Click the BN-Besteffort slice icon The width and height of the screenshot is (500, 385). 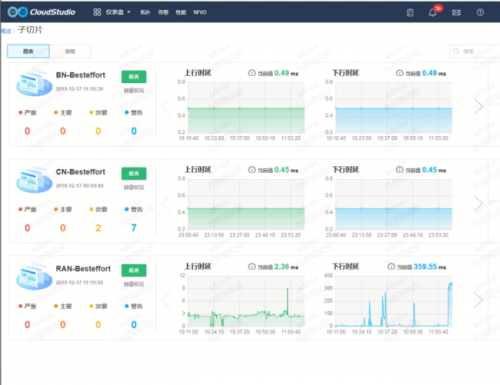[x=34, y=83]
